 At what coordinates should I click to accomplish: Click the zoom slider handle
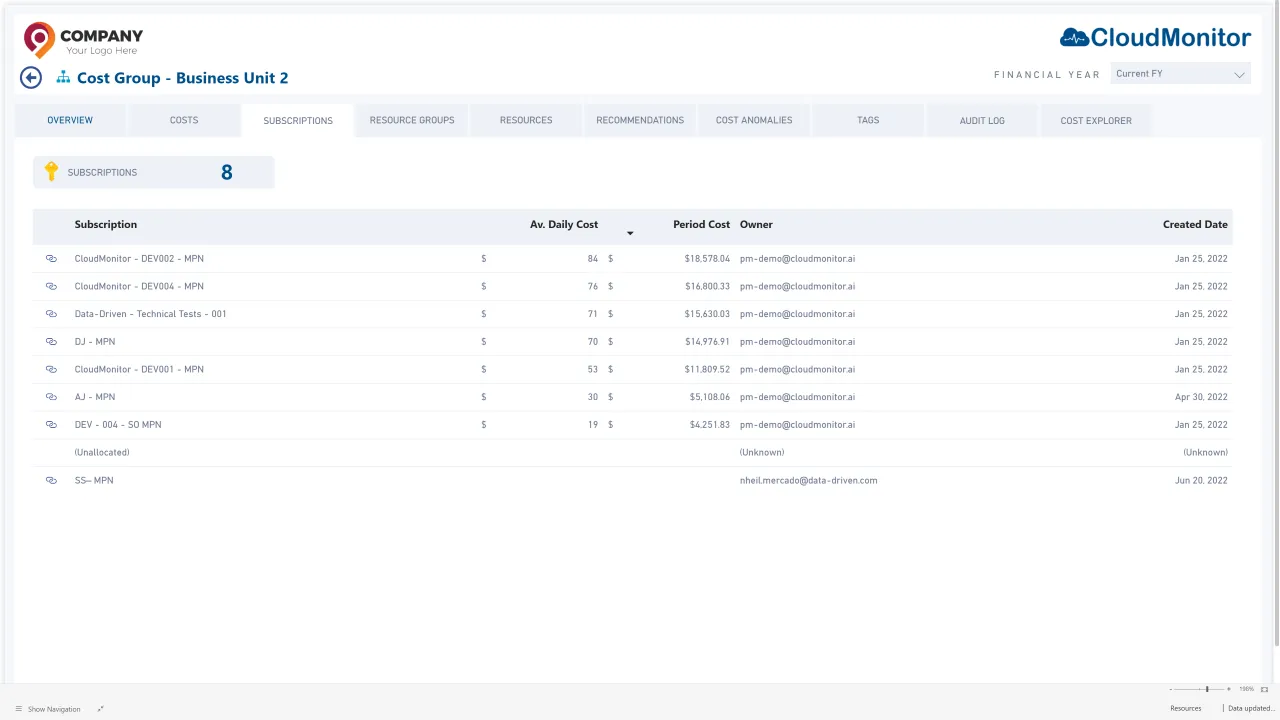click(x=1207, y=689)
